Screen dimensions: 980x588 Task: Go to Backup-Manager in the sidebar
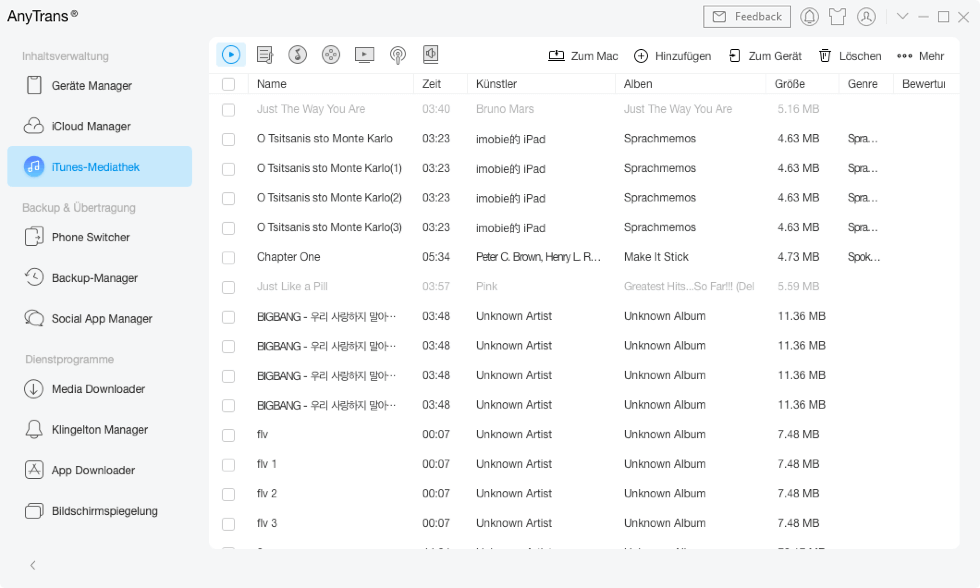(x=94, y=278)
